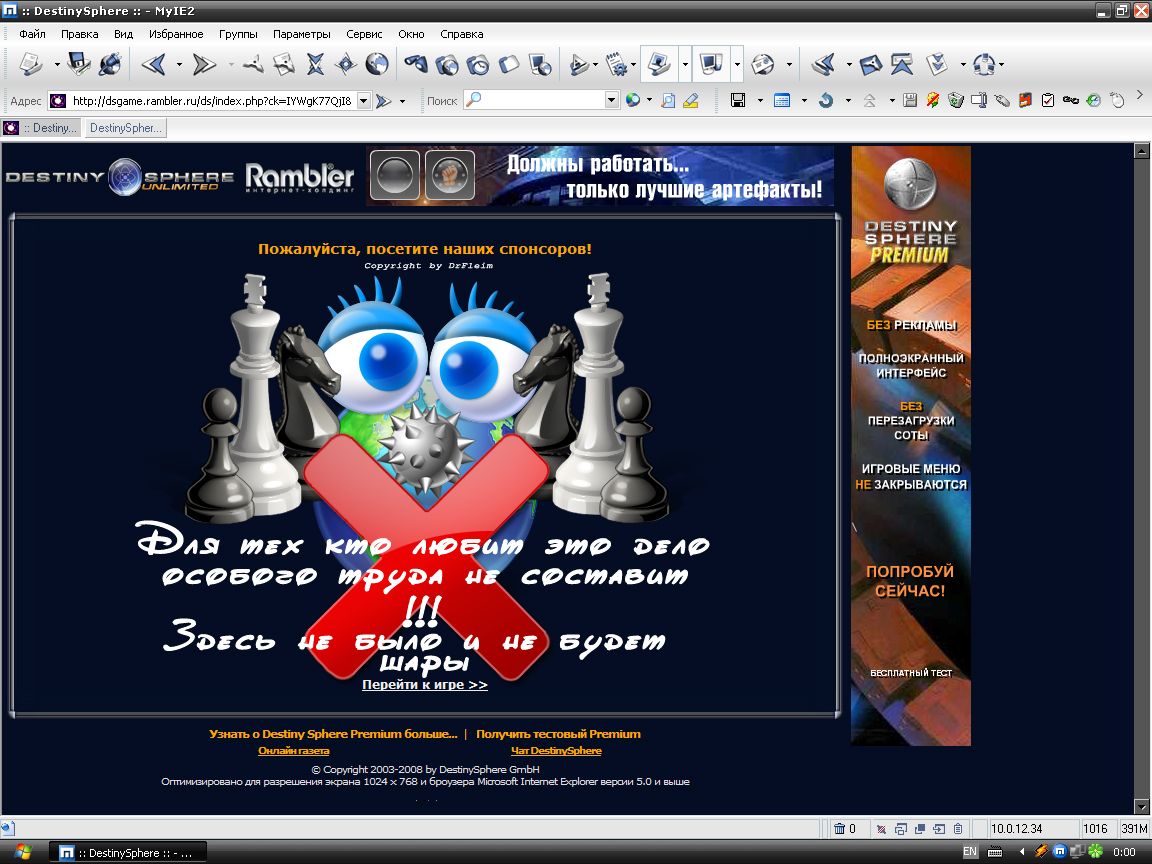Expand the Back button history dropdown
1152x864 pixels.
pos(179,65)
